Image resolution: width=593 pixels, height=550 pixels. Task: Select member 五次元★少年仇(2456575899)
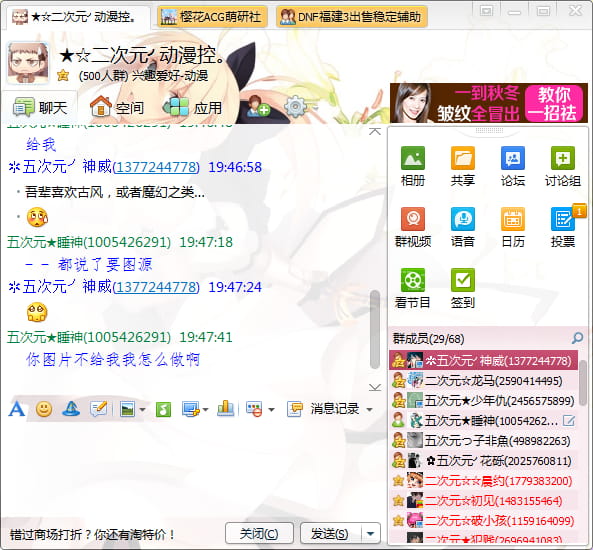pyautogui.click(x=483, y=400)
